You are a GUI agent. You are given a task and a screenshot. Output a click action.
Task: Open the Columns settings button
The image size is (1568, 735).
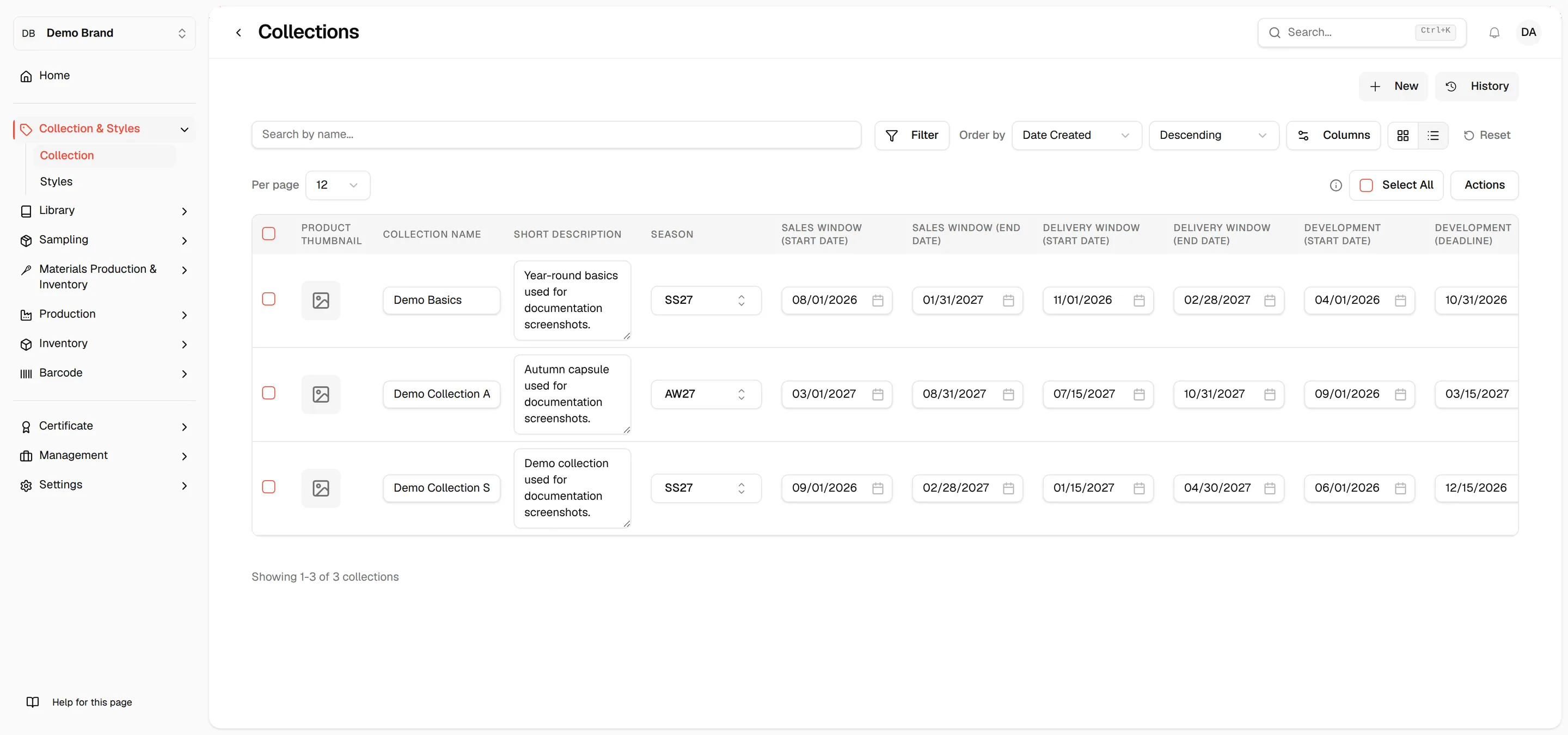(x=1333, y=135)
